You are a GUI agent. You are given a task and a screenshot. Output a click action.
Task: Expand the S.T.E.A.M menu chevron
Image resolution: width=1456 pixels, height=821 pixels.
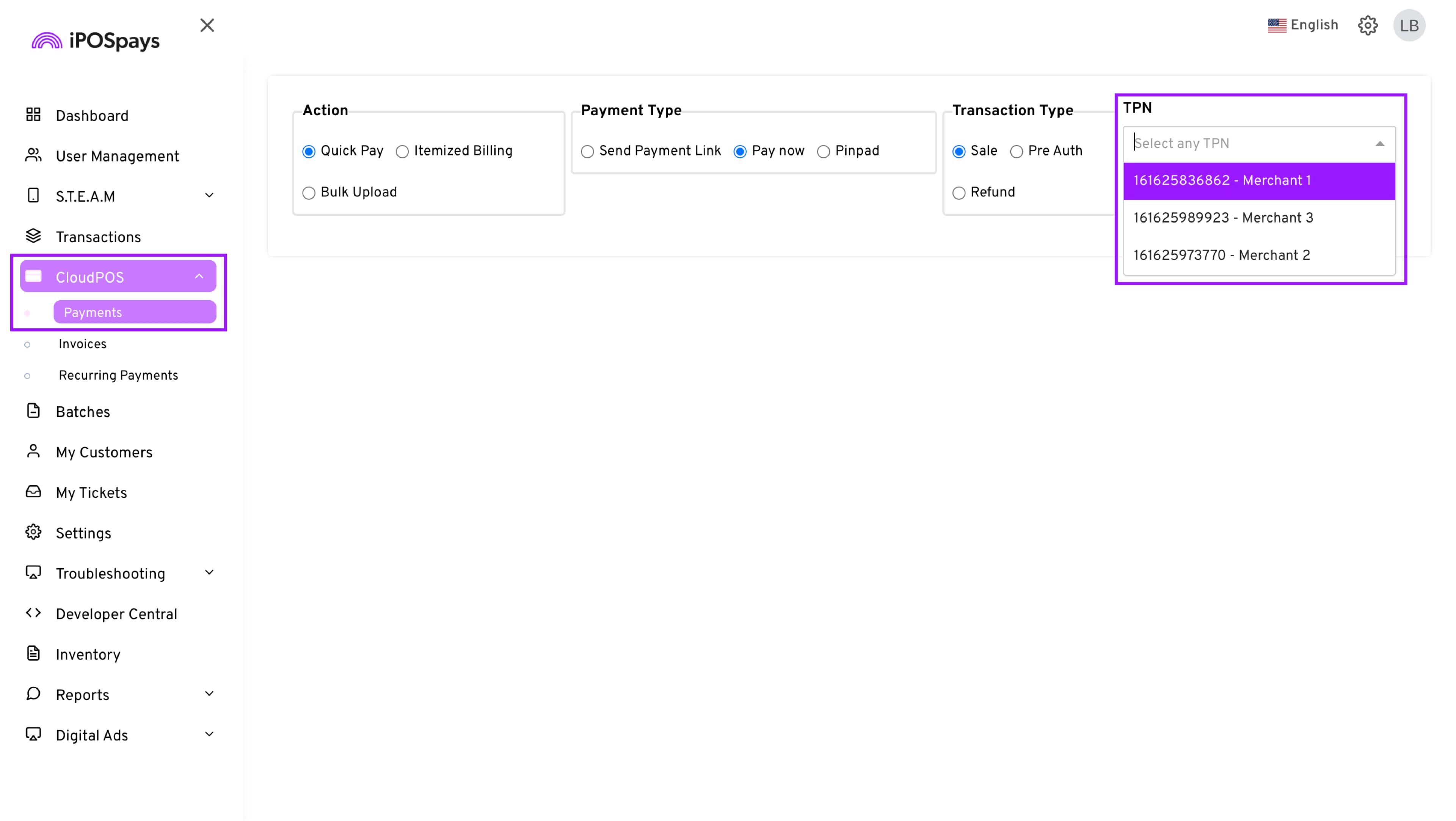click(x=209, y=196)
